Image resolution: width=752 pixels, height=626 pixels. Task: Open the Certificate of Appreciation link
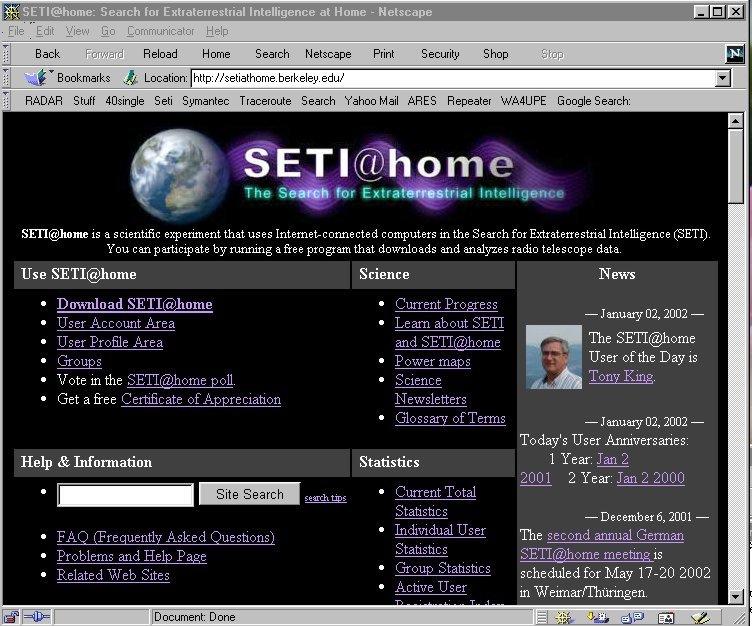[201, 399]
